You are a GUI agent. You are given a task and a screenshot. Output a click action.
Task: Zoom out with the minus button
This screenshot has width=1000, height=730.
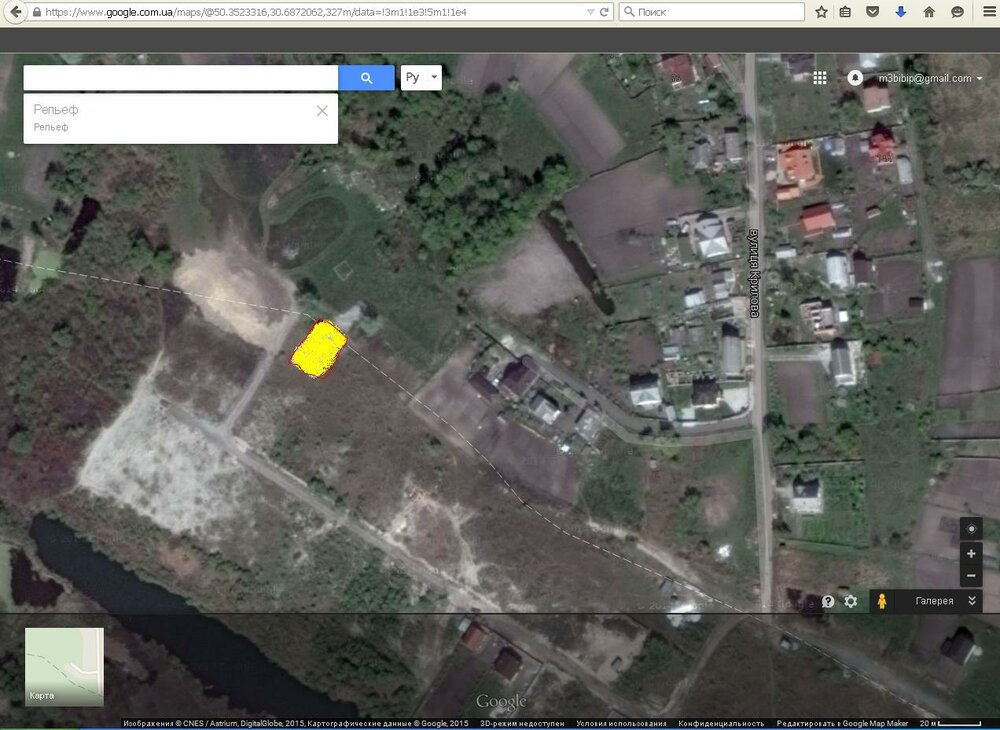tap(971, 576)
